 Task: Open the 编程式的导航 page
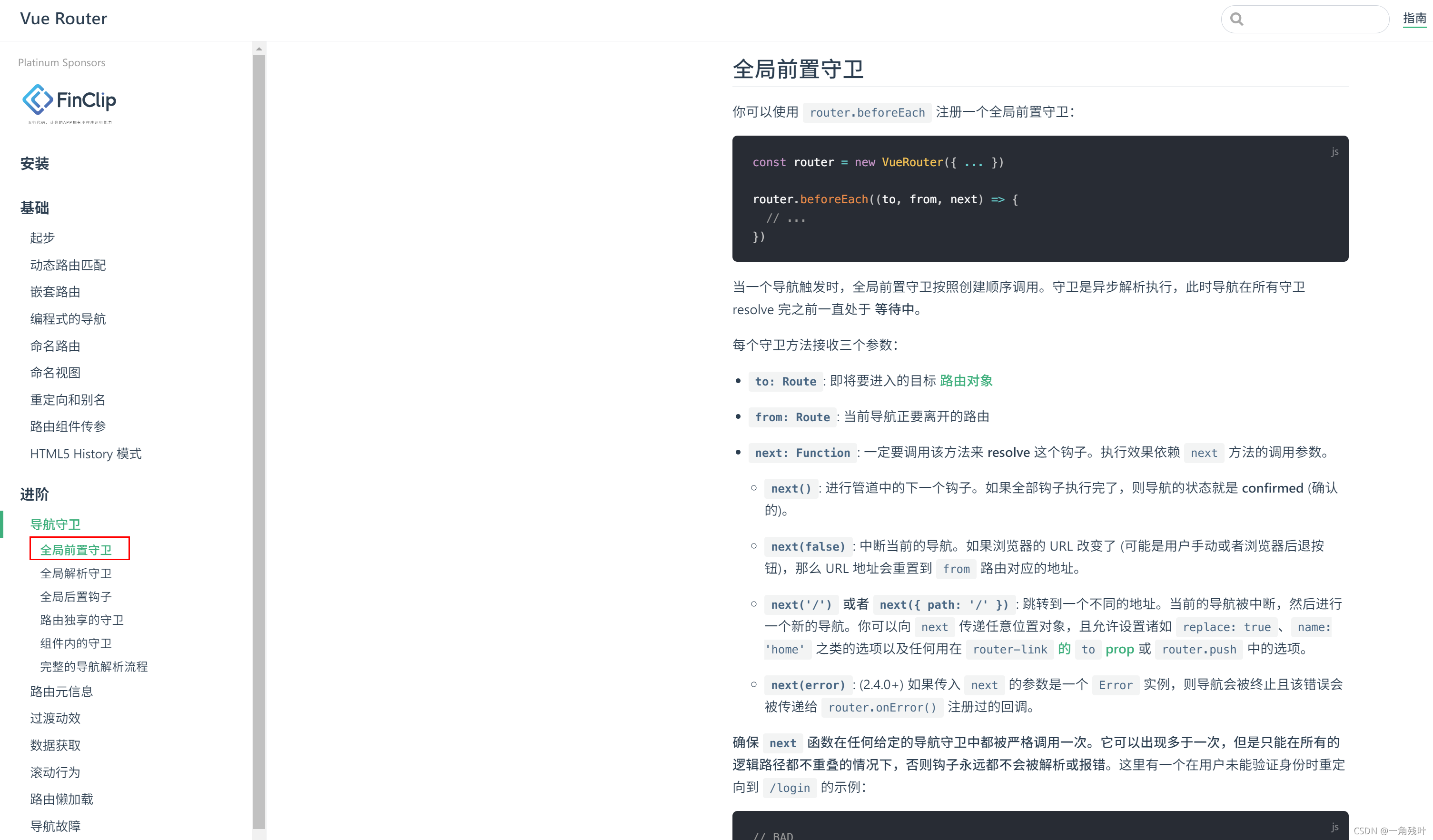tap(68, 318)
